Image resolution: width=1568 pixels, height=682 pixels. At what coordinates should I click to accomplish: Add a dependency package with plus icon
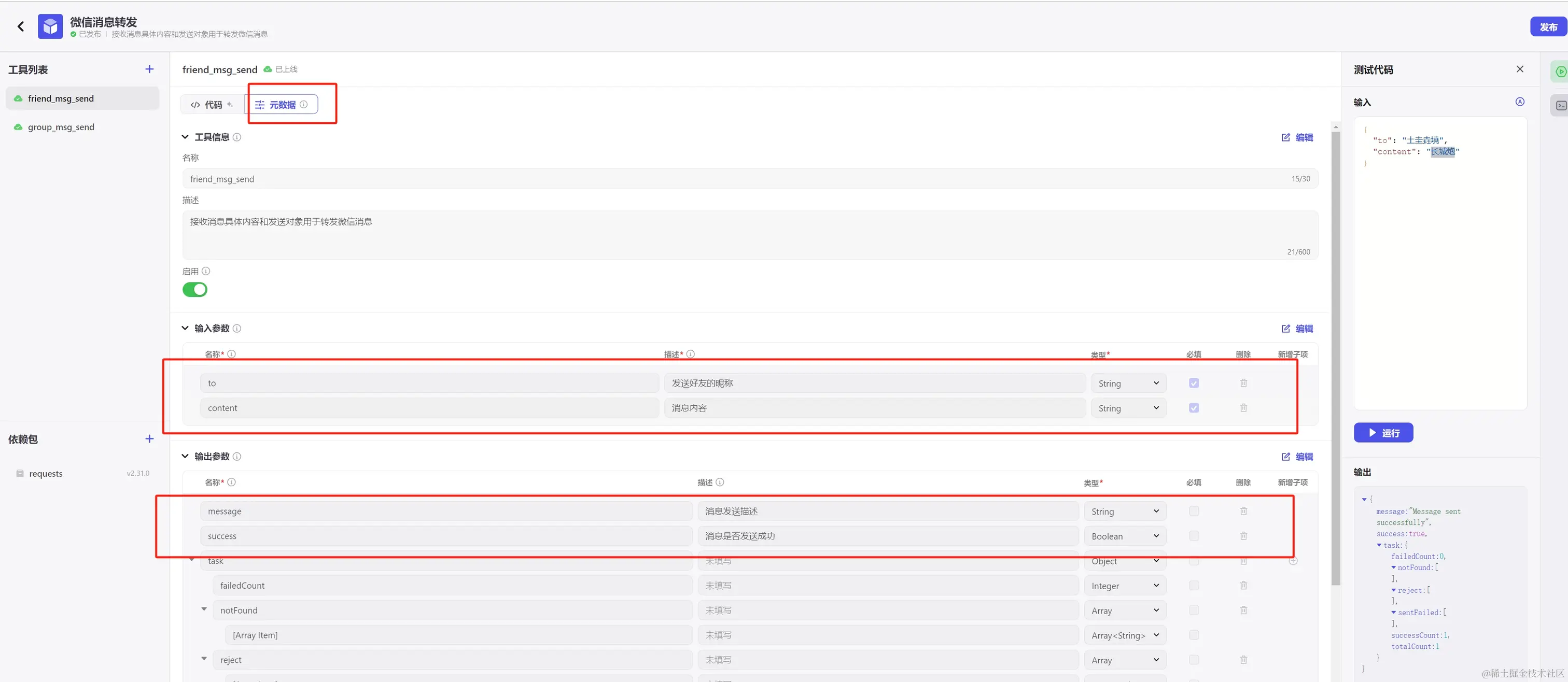(x=149, y=438)
